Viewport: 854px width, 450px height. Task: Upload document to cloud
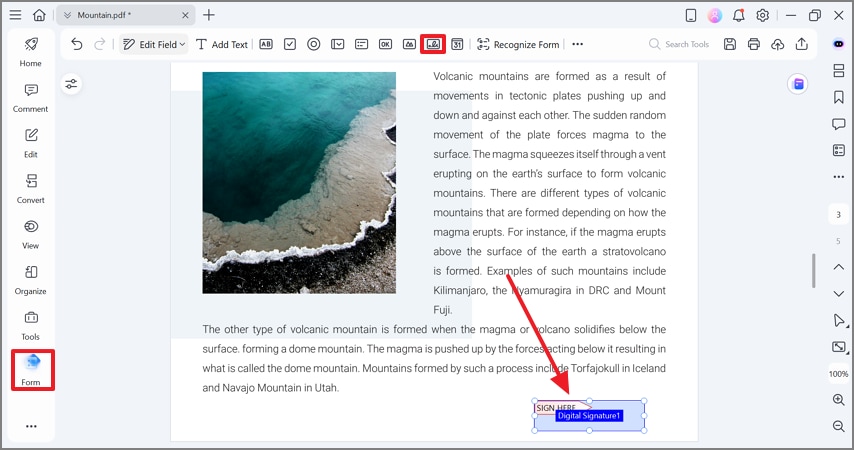[x=778, y=44]
